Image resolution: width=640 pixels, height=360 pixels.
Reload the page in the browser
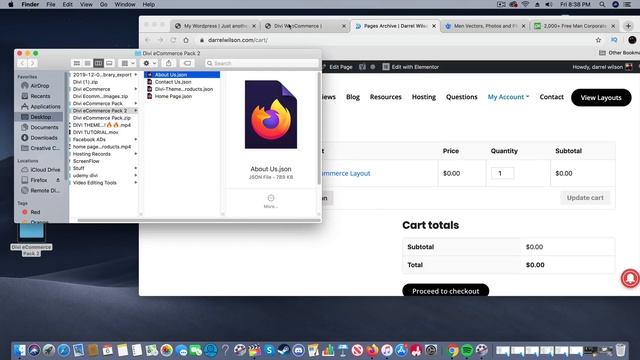[173, 40]
